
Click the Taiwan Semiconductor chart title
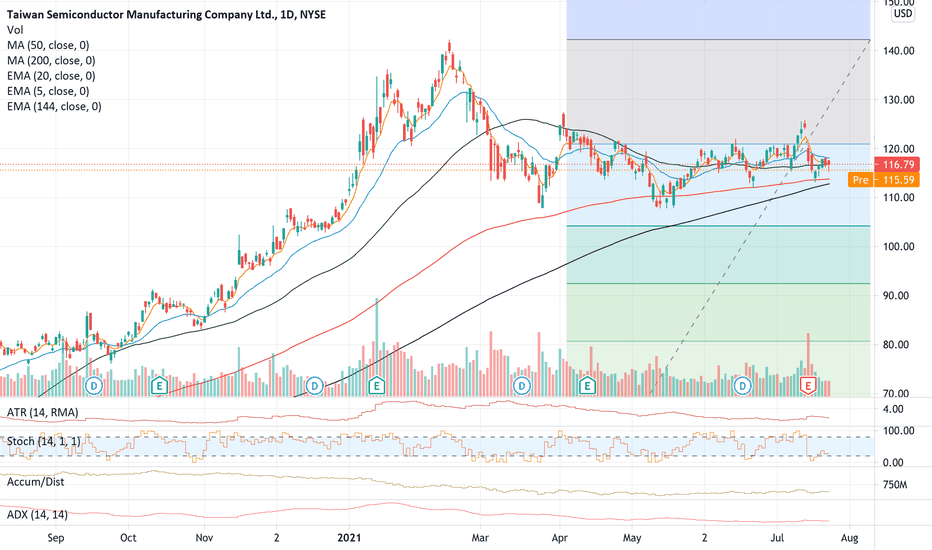pyautogui.click(x=166, y=14)
